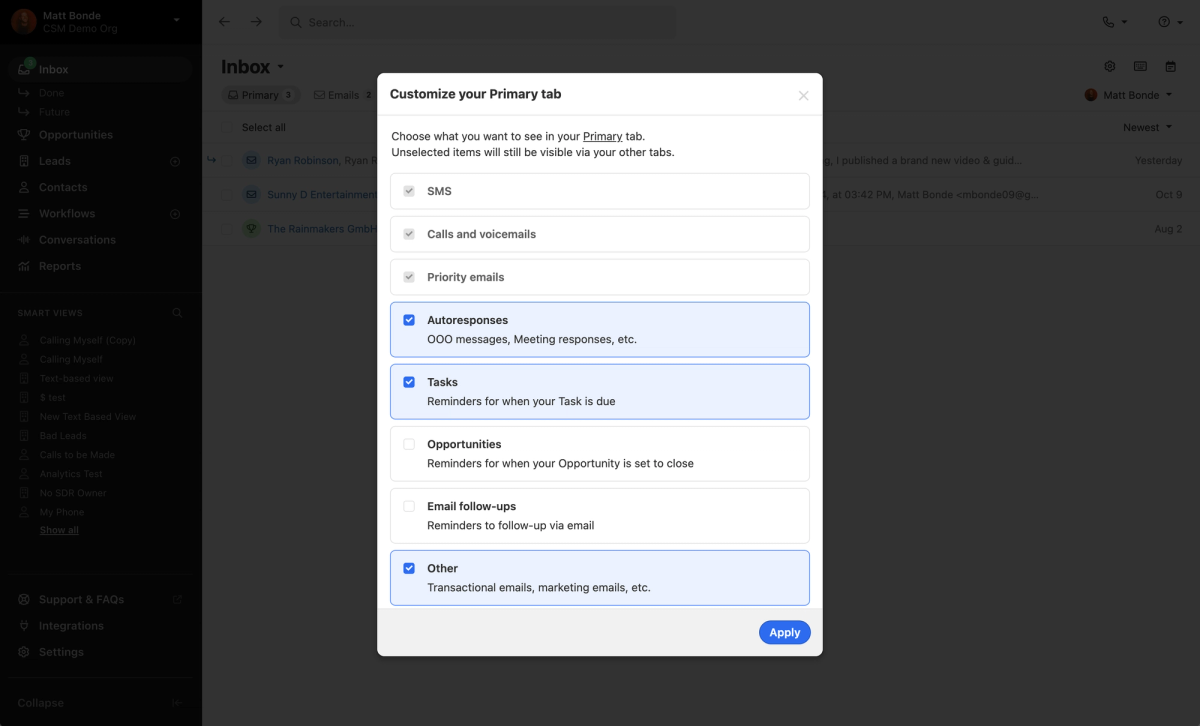Open Leads in the sidebar
The width and height of the screenshot is (1200, 726).
[55, 161]
